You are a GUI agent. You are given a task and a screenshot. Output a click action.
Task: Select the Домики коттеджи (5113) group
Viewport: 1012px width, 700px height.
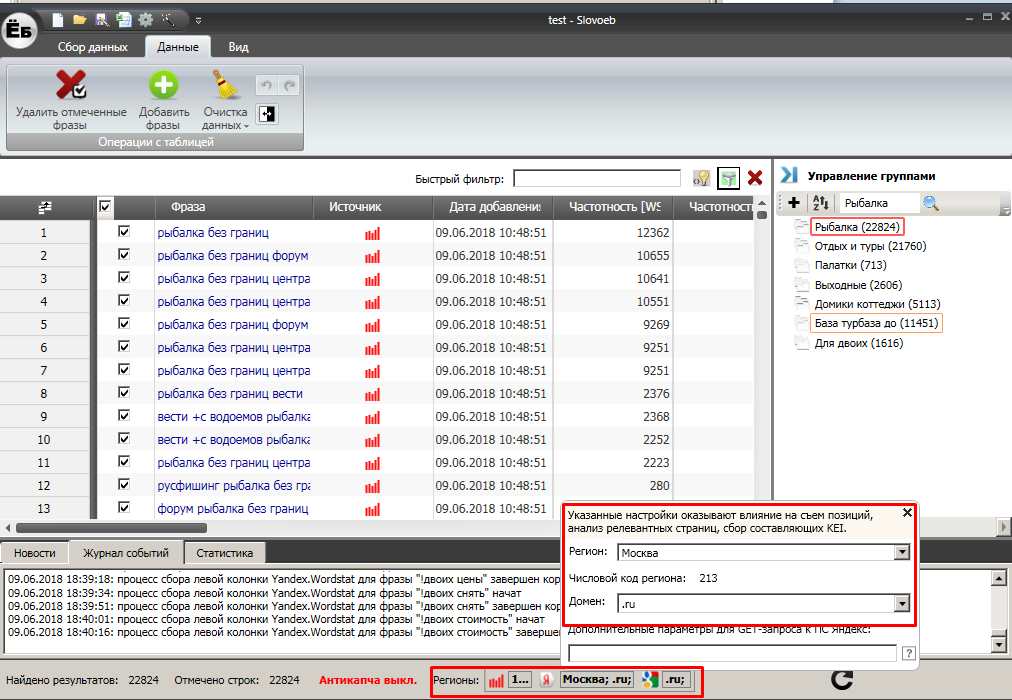tap(877, 304)
